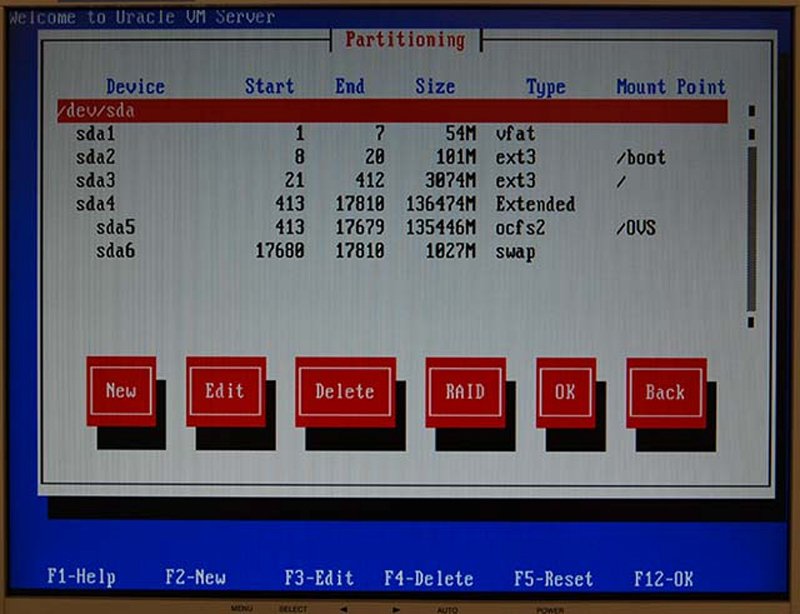This screenshot has width=800, height=614.
Task: Click the Start column header
Action: pyautogui.click(x=269, y=86)
